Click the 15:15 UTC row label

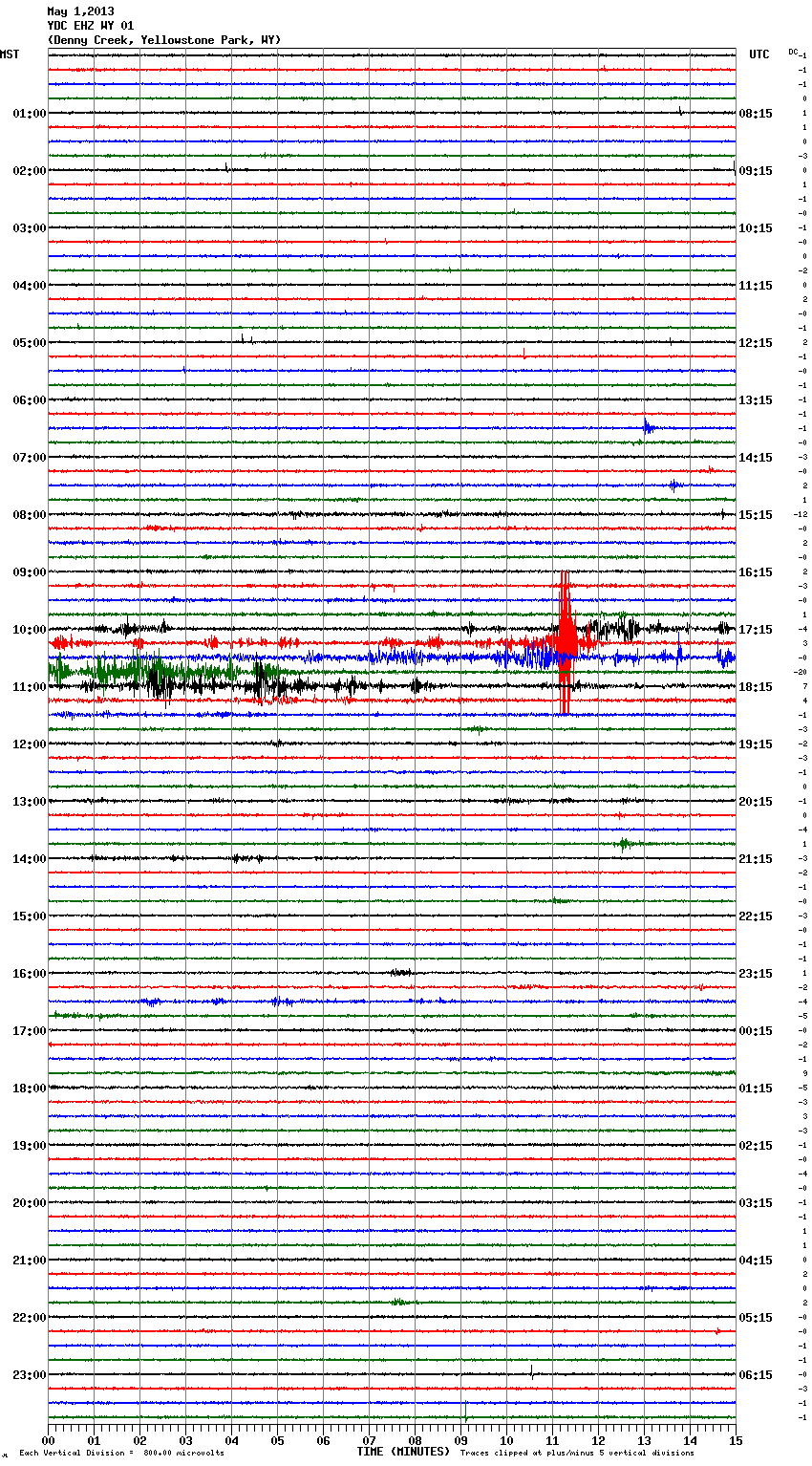756,515
